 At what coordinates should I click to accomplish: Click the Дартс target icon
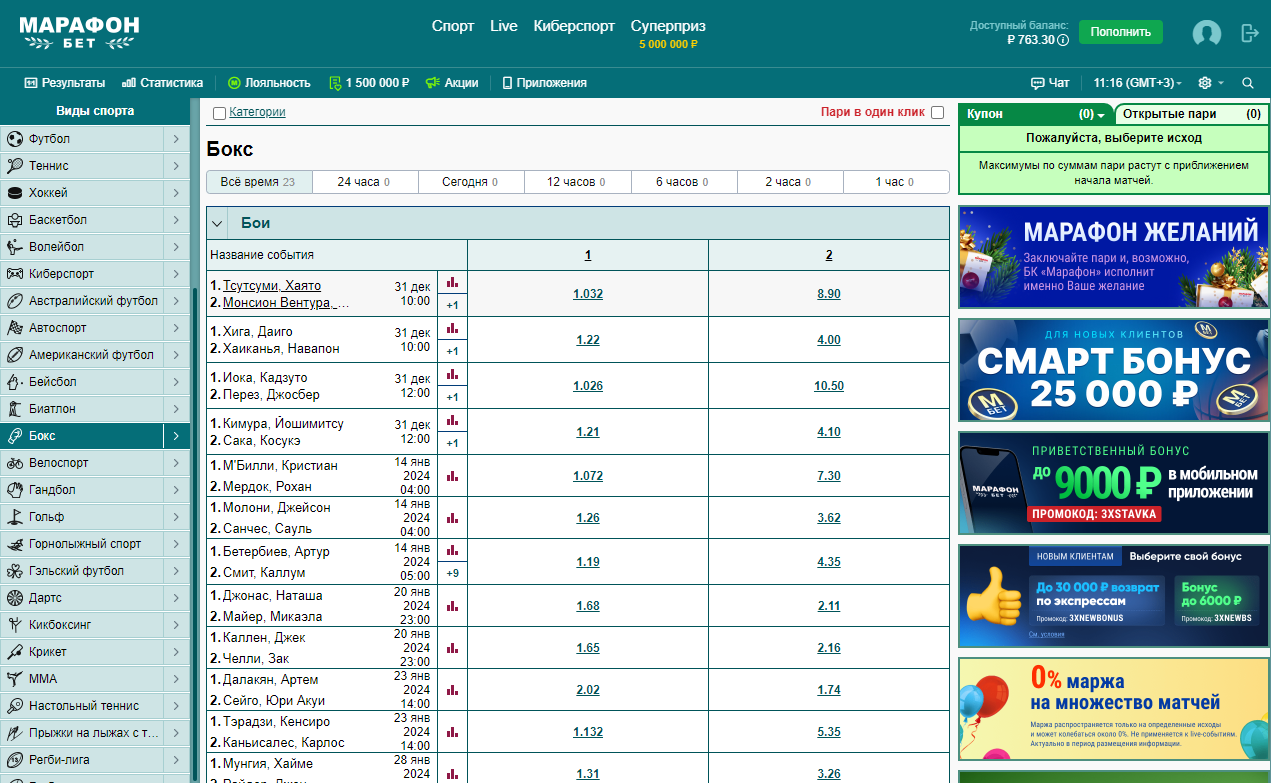click(15, 598)
